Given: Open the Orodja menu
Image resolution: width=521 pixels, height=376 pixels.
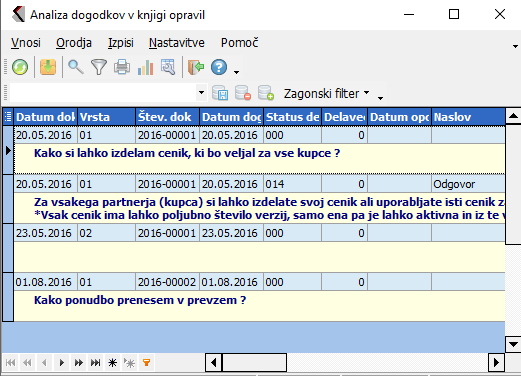Looking at the screenshot, I should [74, 43].
